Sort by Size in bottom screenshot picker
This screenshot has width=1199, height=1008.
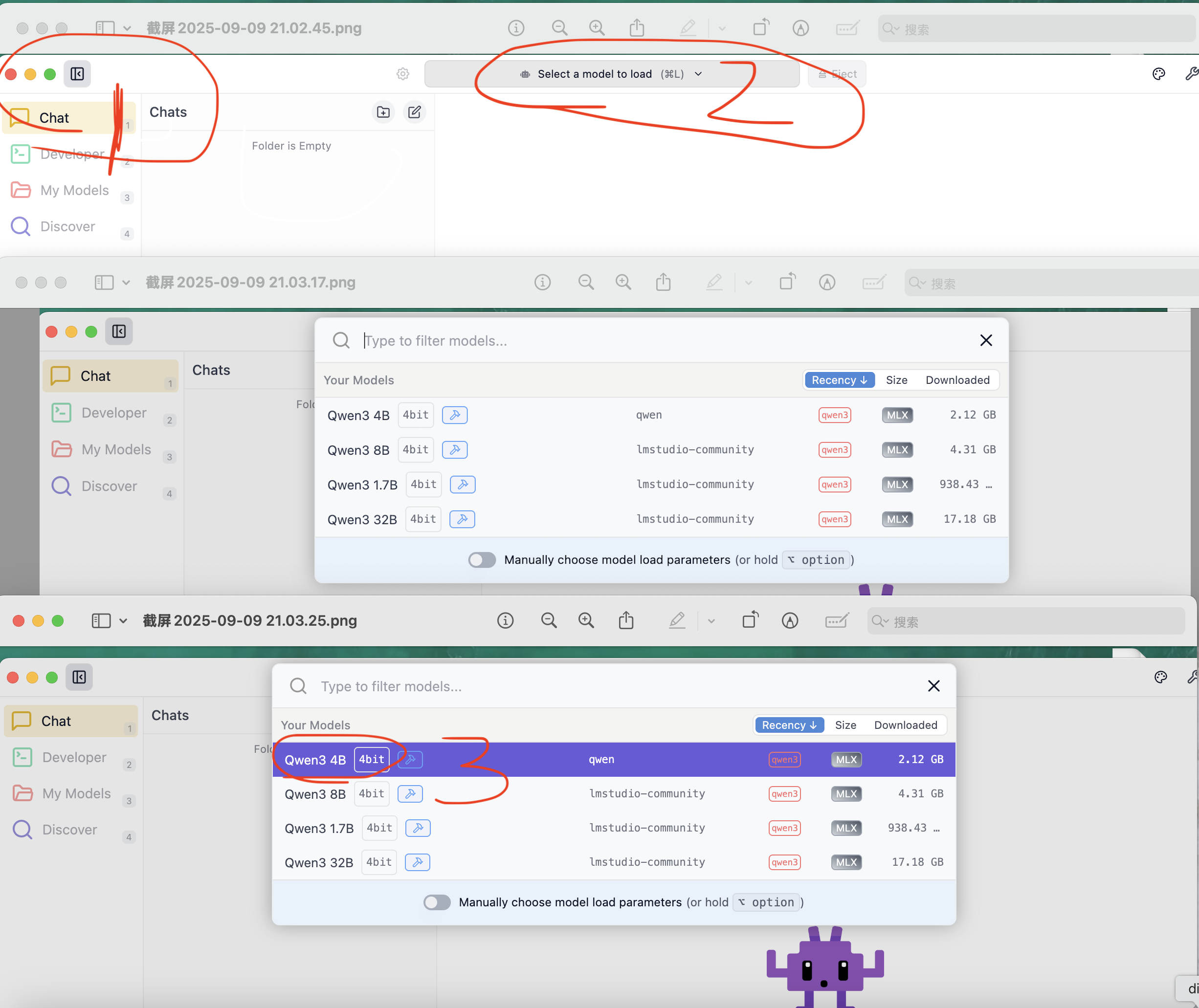[845, 725]
